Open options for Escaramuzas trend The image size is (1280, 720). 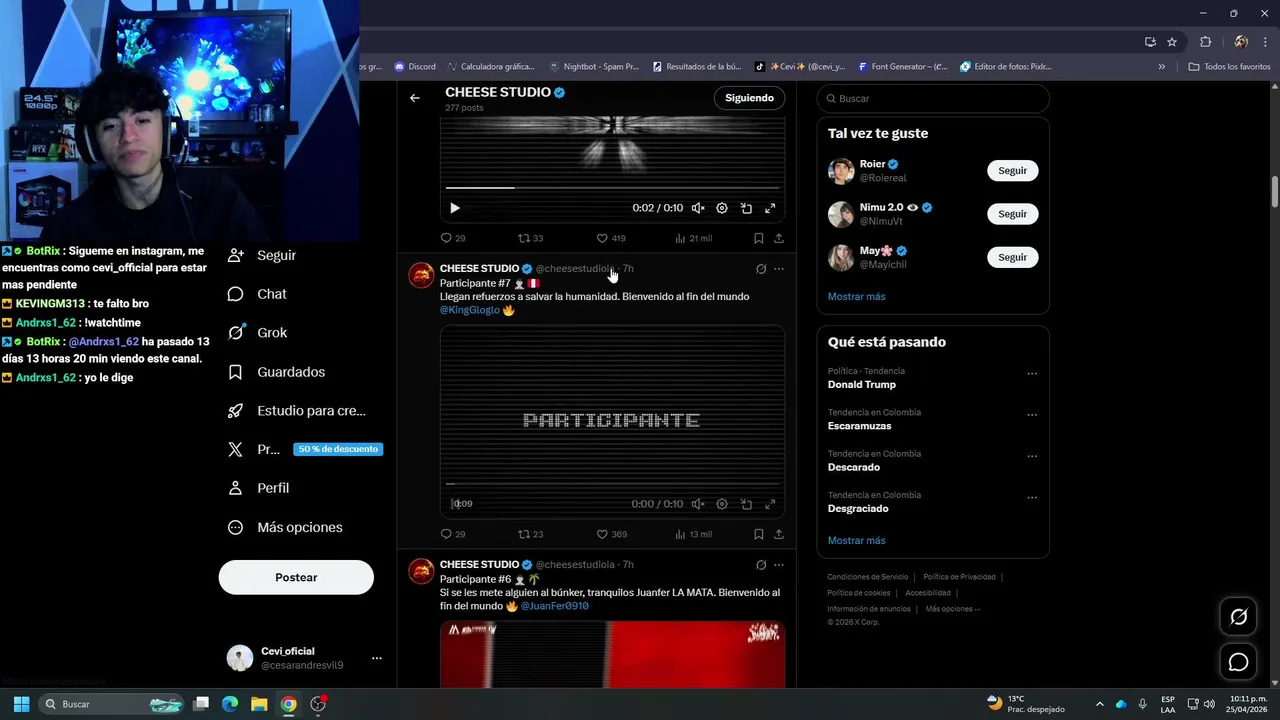tap(1032, 415)
